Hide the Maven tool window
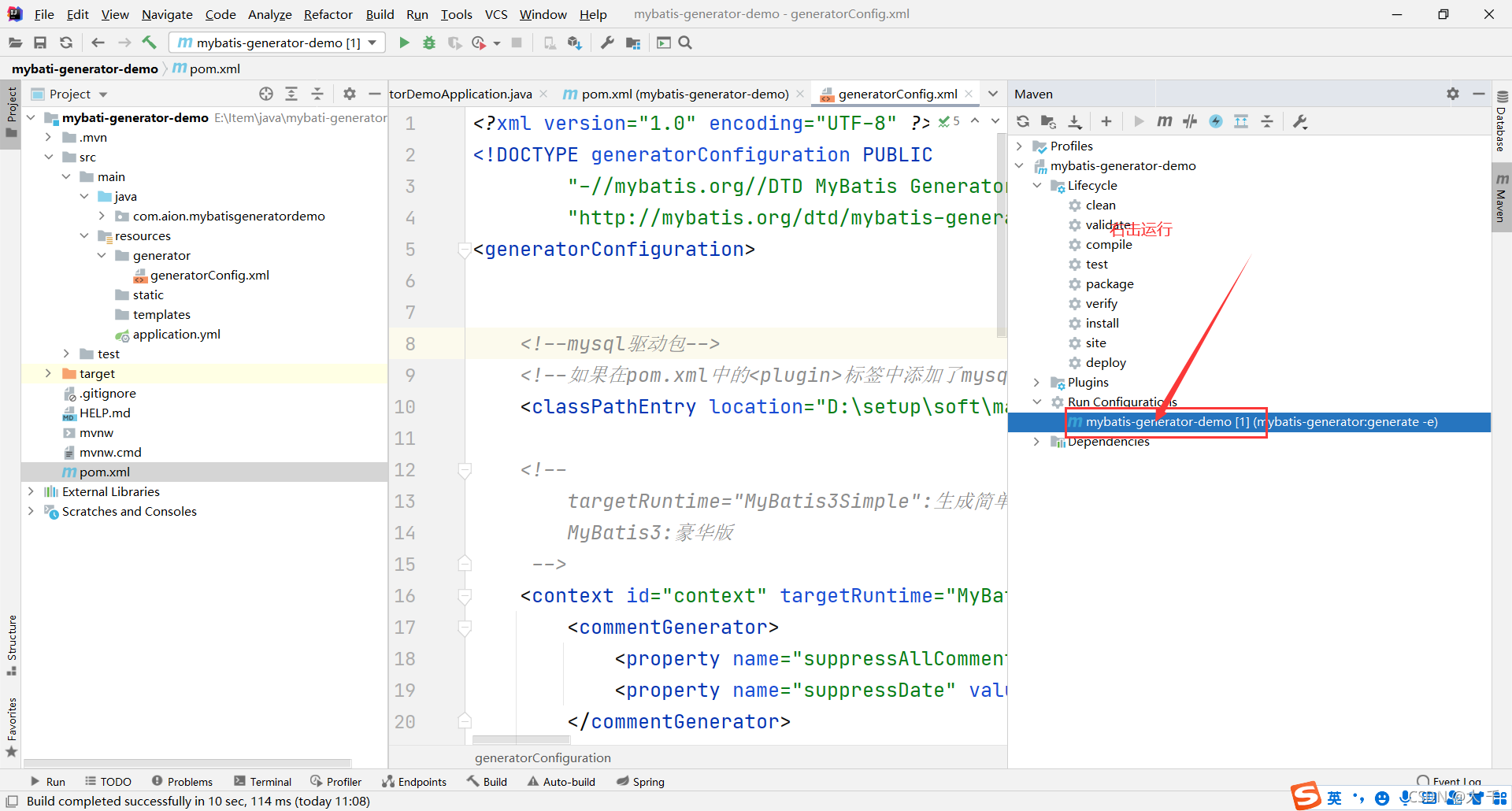 tap(1479, 94)
